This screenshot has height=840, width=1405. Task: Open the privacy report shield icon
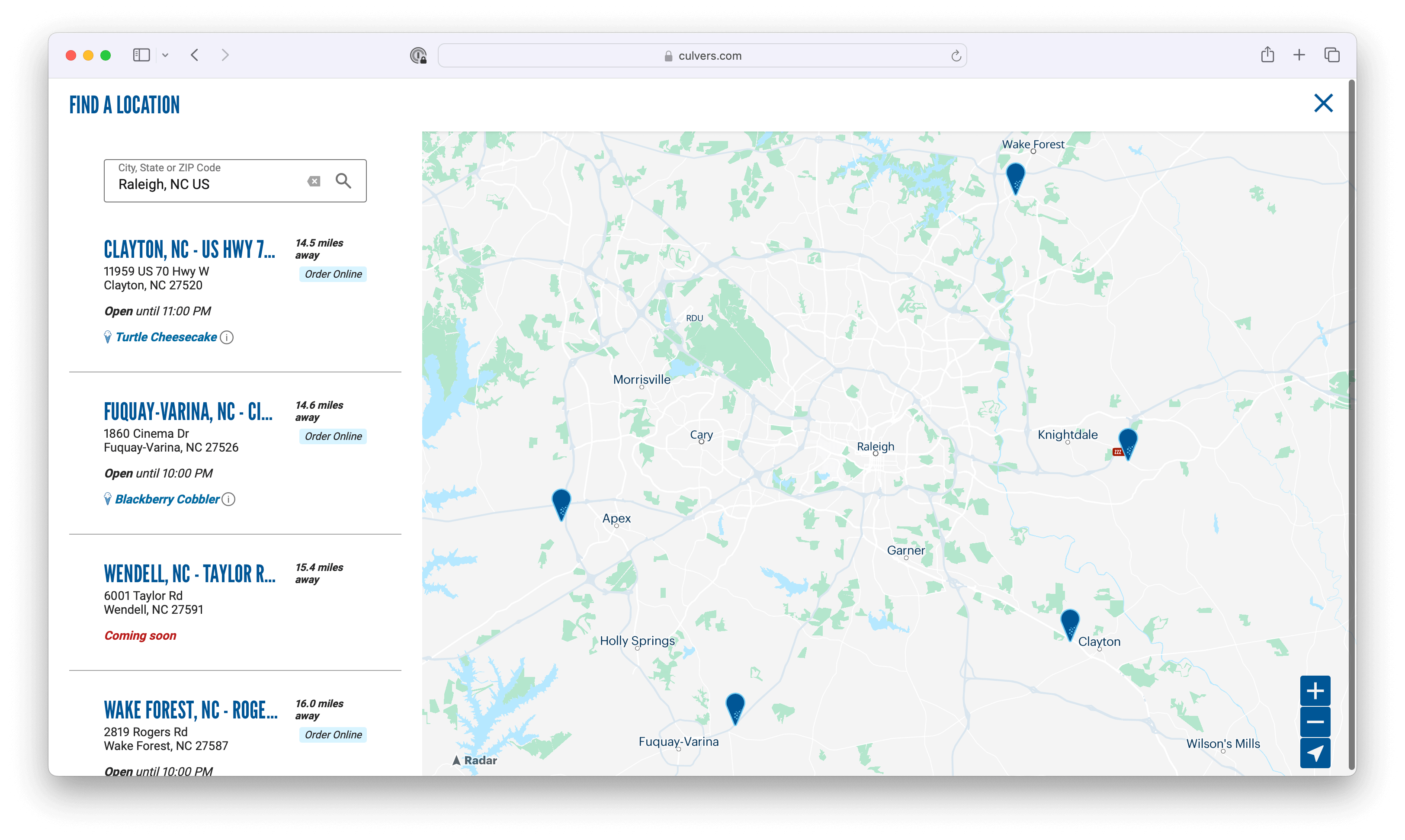418,55
